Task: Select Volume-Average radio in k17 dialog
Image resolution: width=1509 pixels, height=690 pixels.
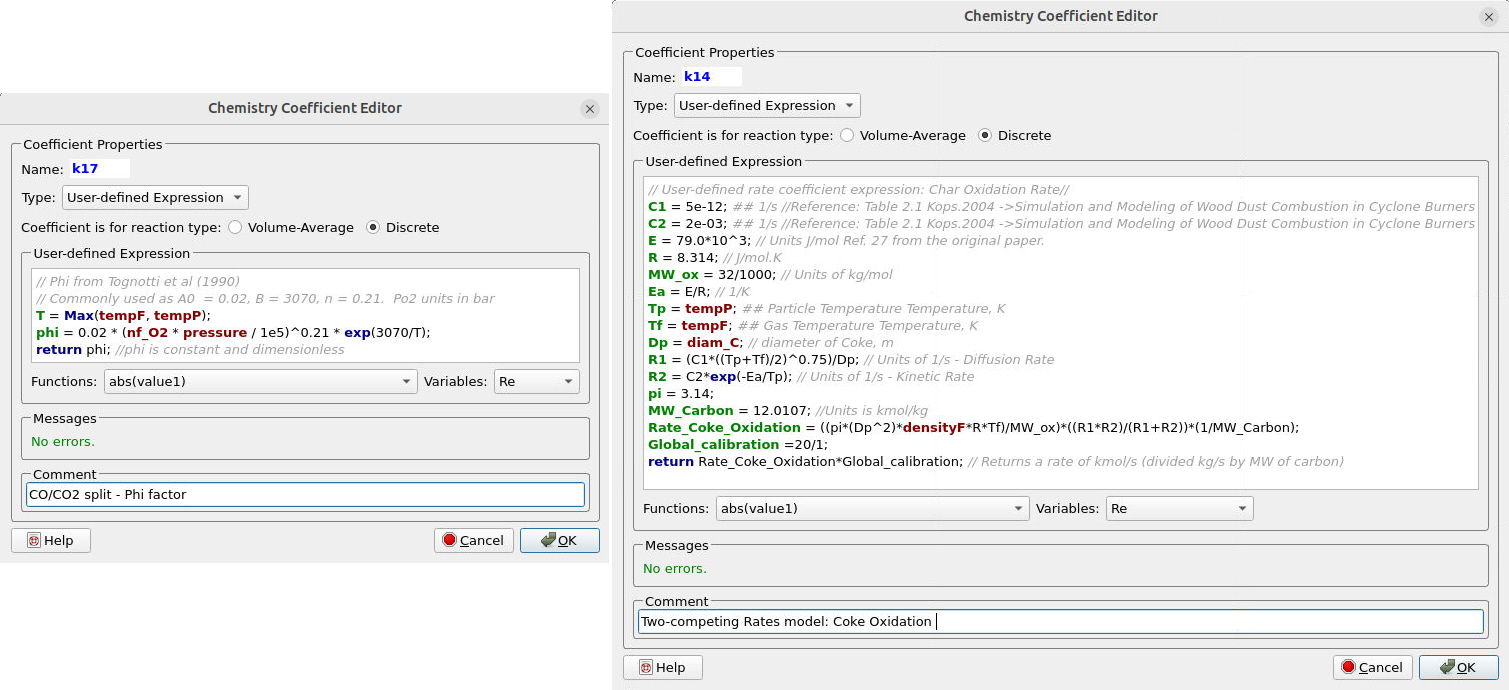Action: click(x=236, y=227)
